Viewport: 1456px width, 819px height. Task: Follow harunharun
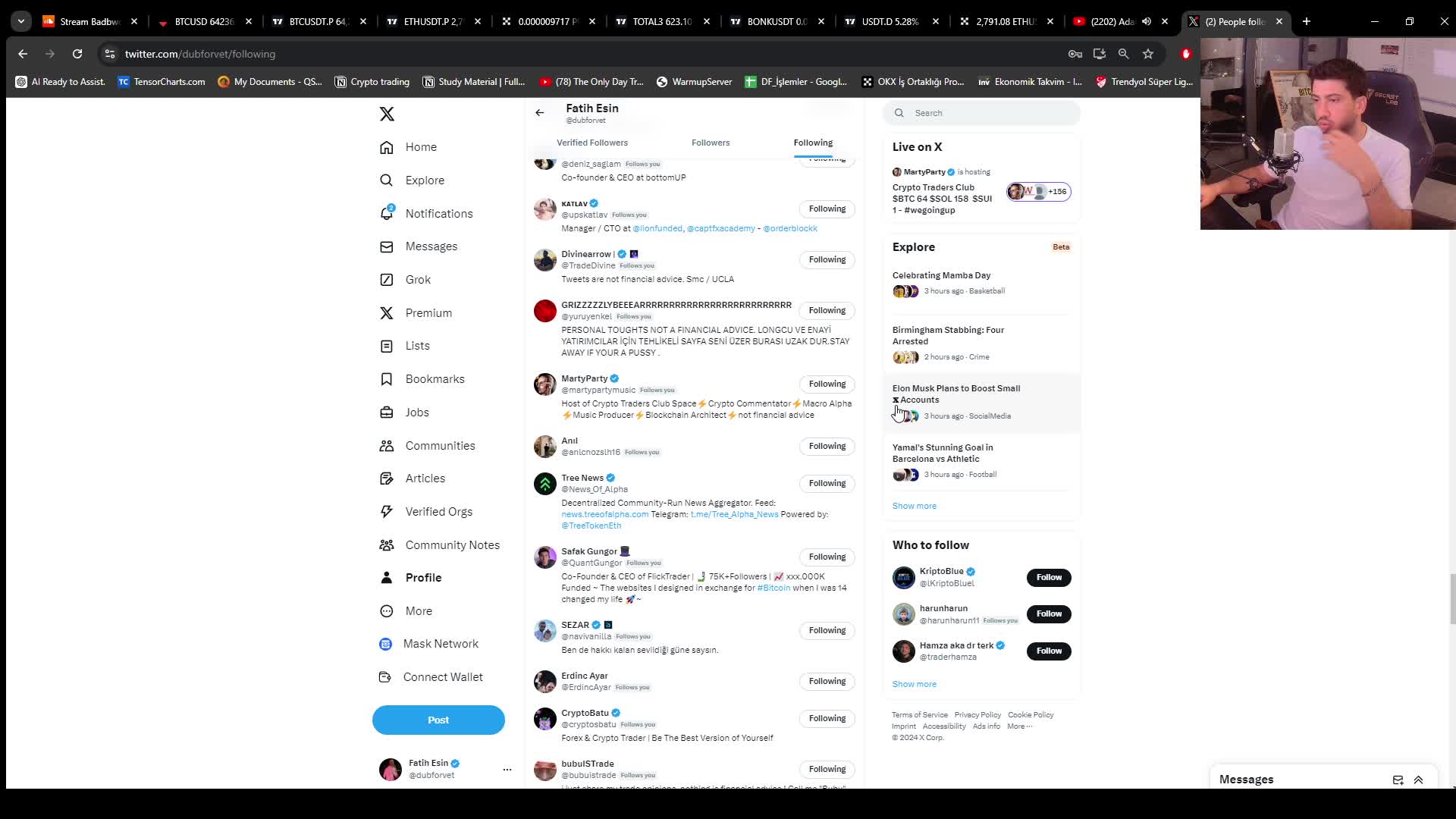coord(1049,613)
